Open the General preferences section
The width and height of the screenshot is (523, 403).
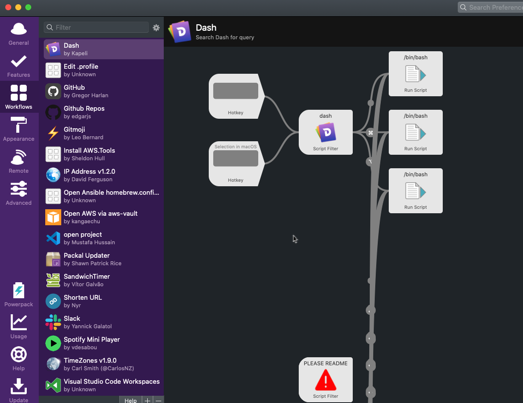click(x=19, y=33)
